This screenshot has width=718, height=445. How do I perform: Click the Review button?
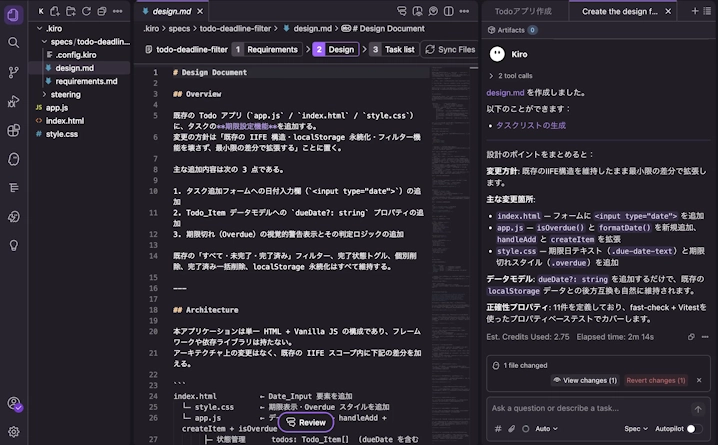(x=306, y=422)
